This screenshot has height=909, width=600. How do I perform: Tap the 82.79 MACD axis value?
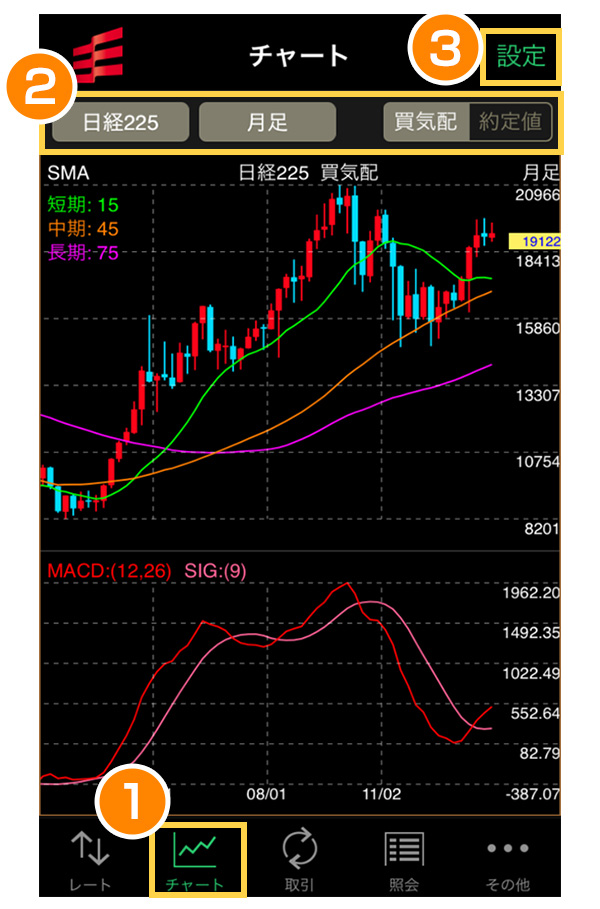coord(538,753)
